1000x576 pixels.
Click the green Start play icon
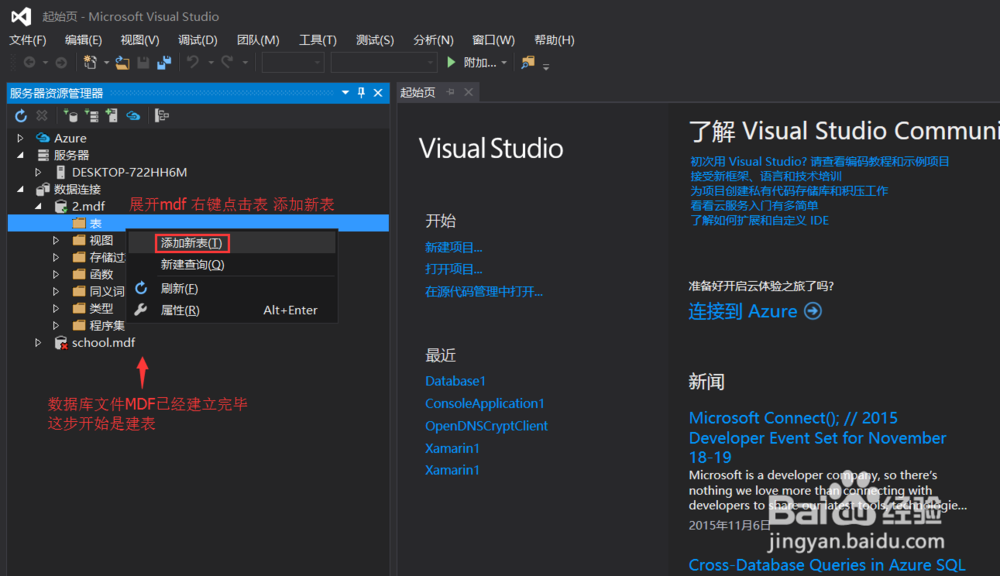pos(451,62)
